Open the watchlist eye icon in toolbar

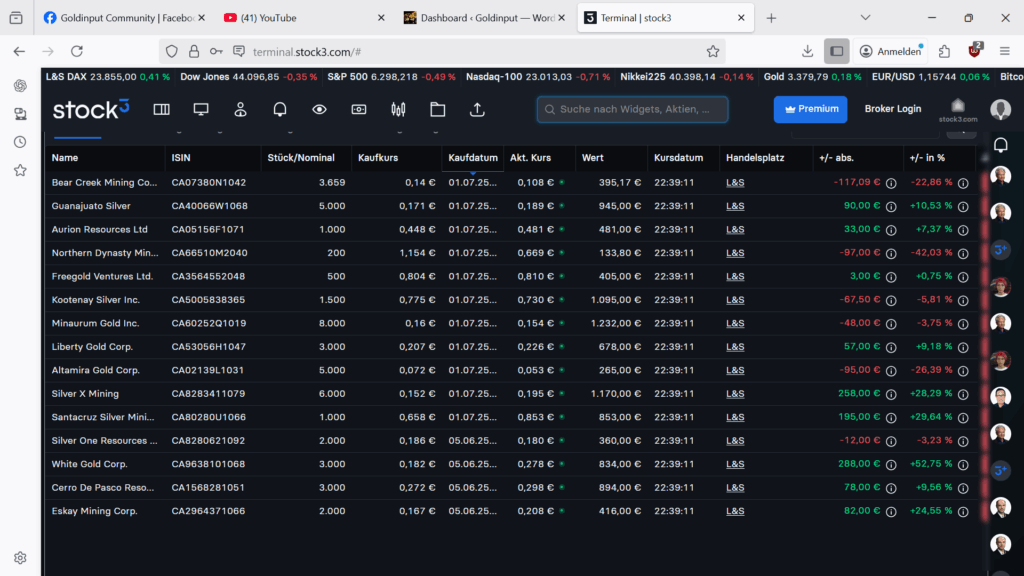pos(319,110)
